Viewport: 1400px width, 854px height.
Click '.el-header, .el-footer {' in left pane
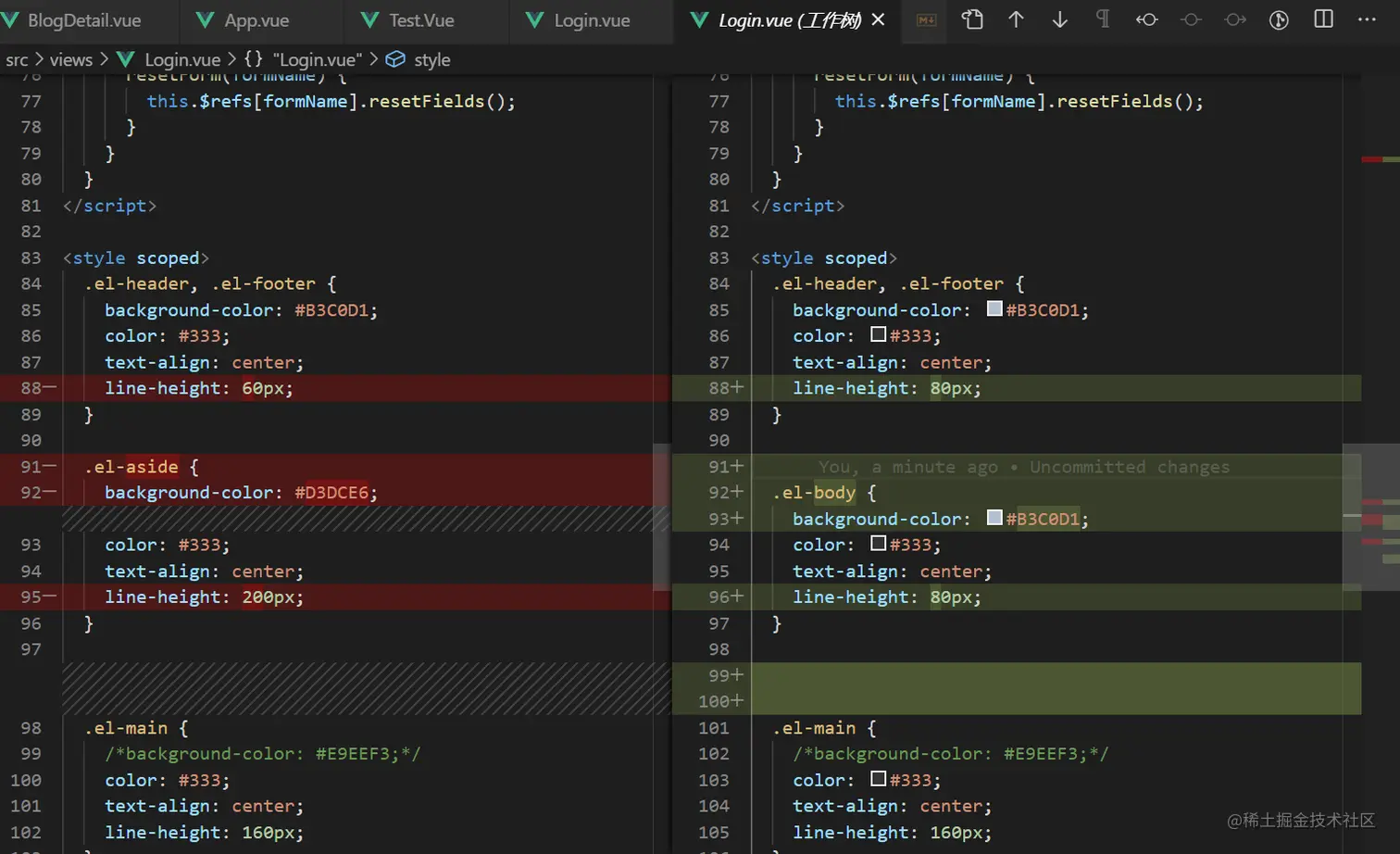point(210,283)
